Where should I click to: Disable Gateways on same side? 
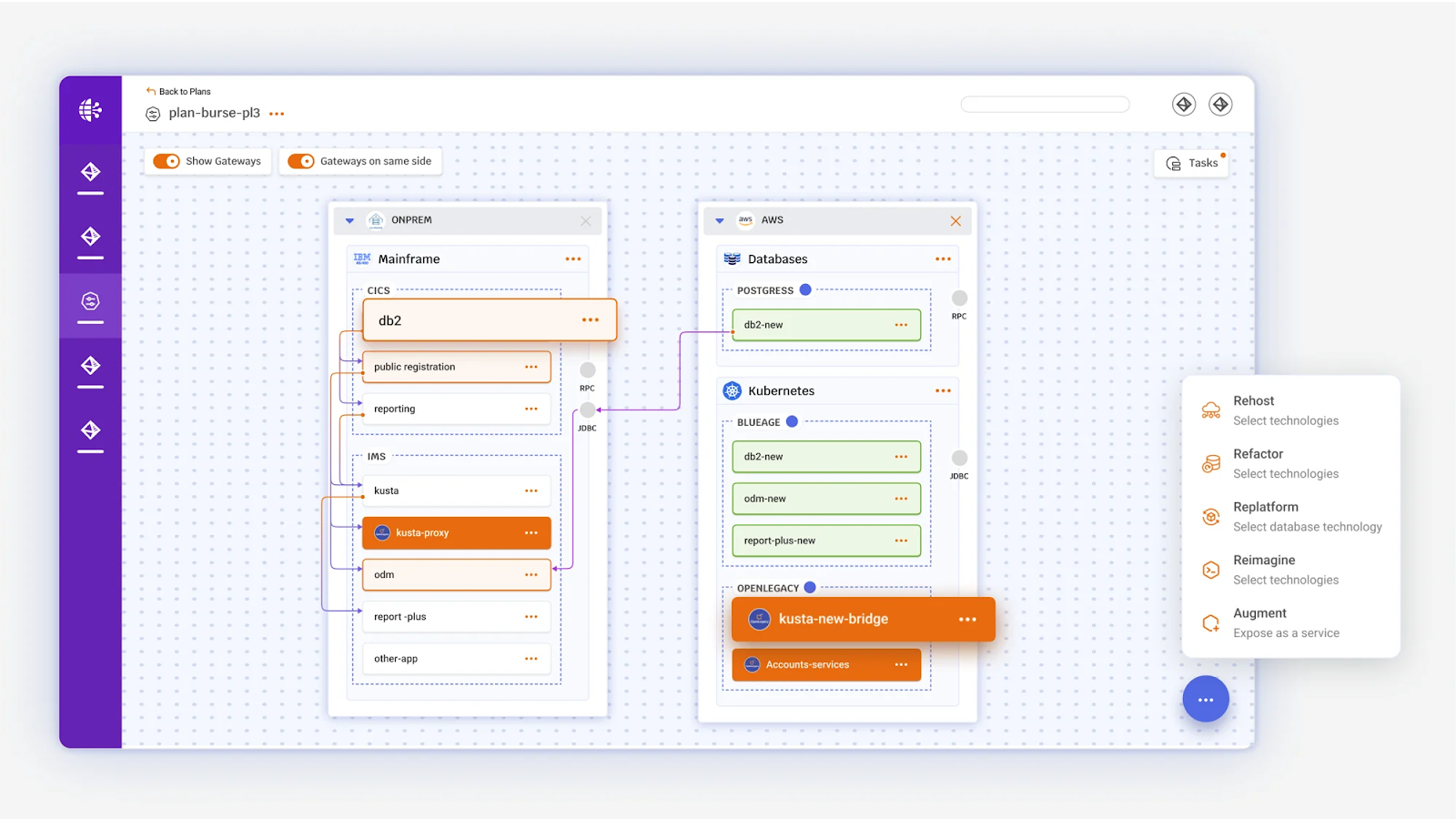pyautogui.click(x=300, y=160)
